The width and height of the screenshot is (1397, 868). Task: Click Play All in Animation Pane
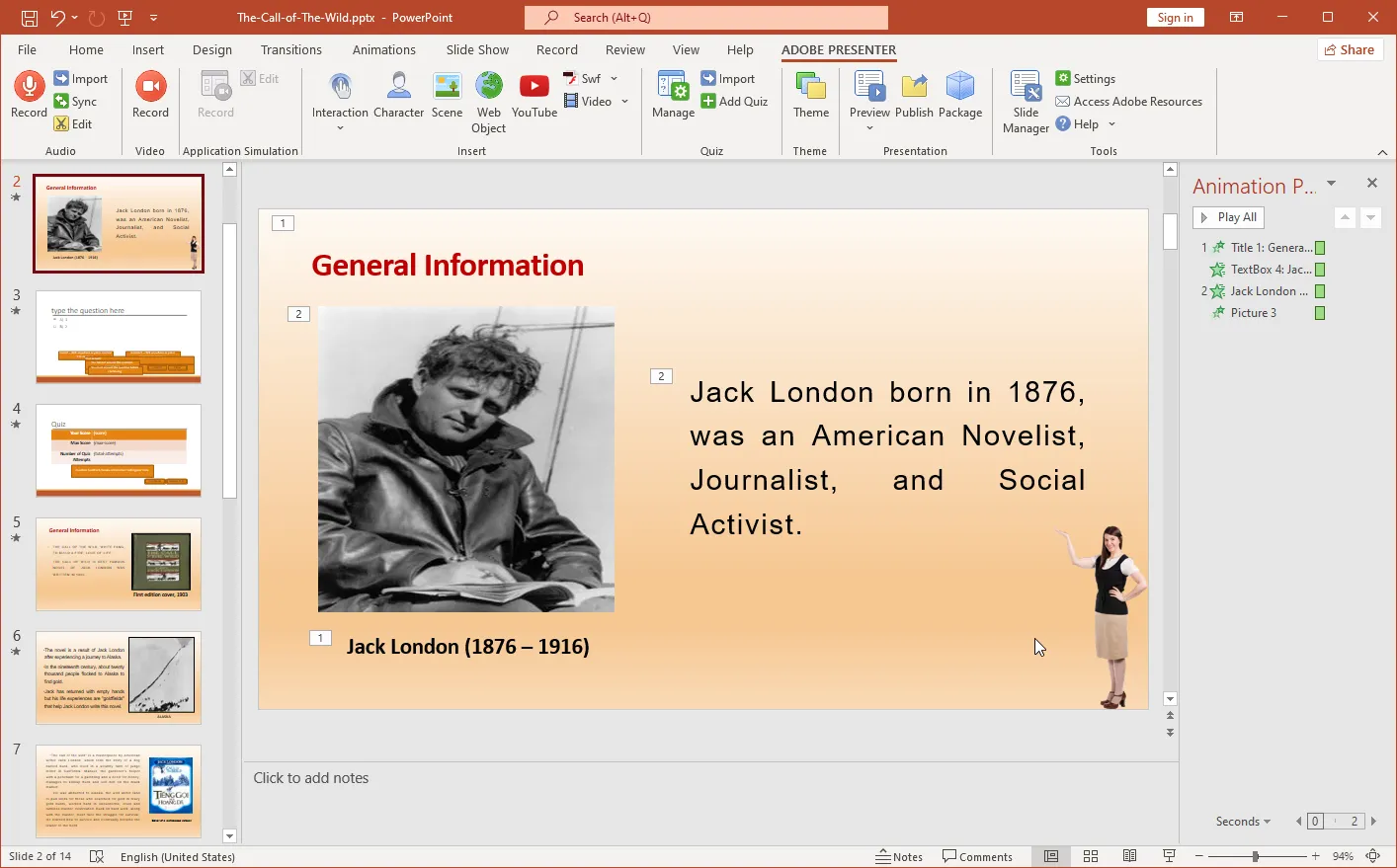(1227, 217)
